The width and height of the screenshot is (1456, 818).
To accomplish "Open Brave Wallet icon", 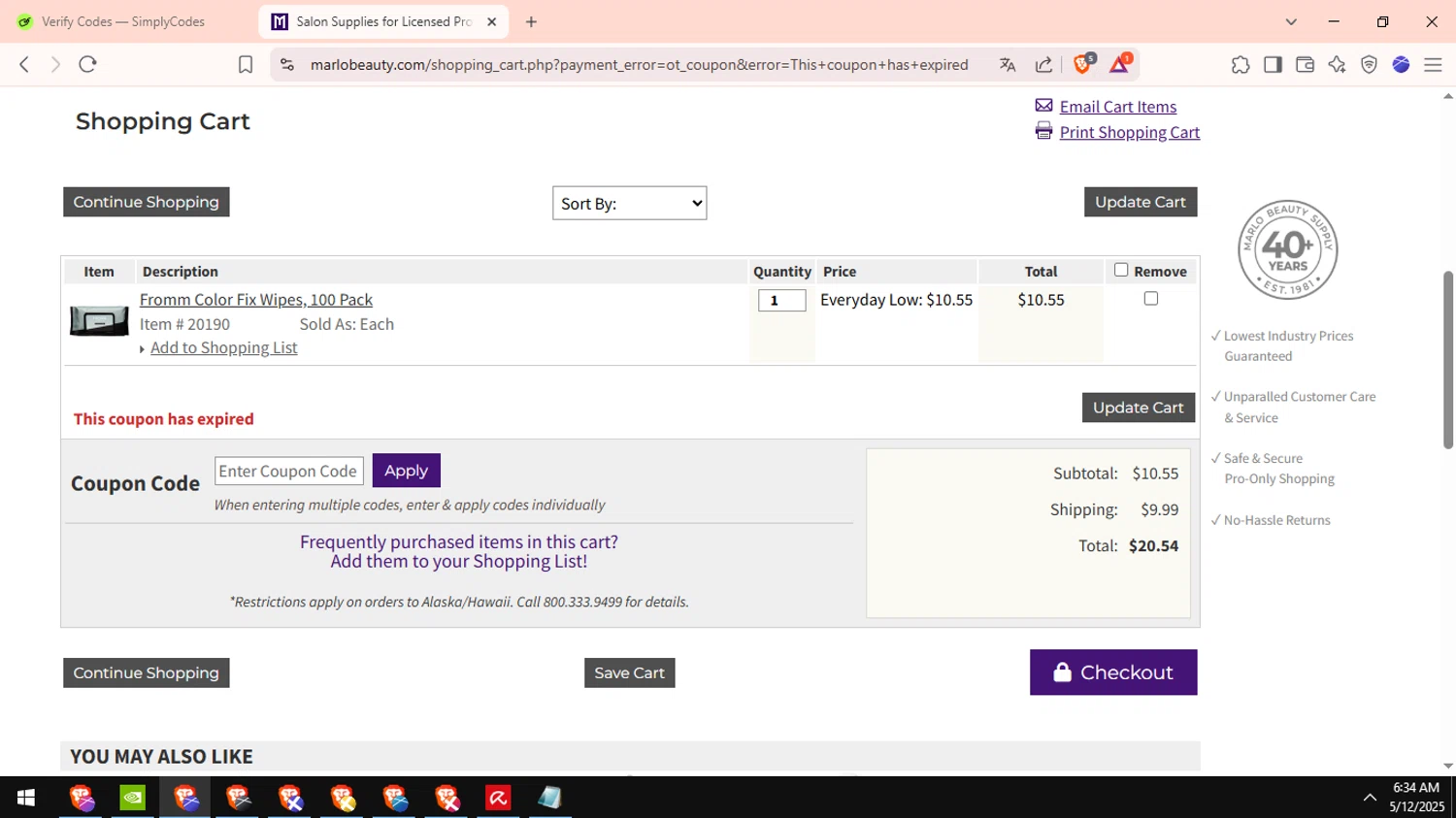I will pyautogui.click(x=1305, y=64).
